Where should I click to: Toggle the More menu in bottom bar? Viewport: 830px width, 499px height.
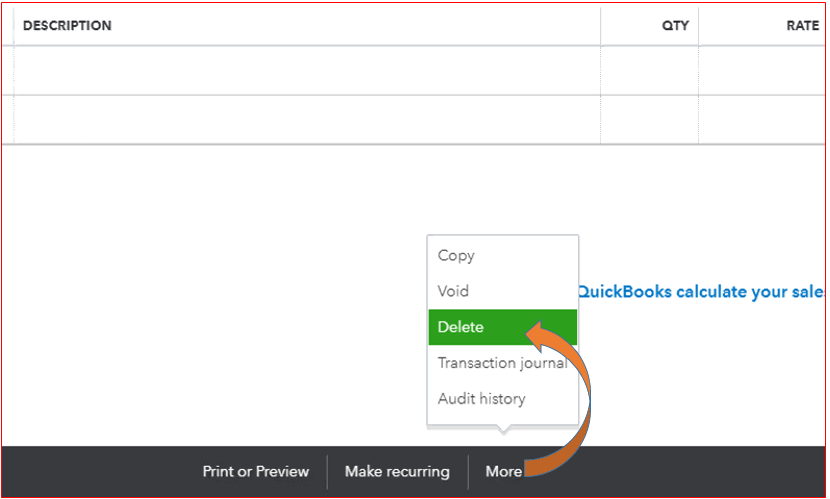point(503,472)
